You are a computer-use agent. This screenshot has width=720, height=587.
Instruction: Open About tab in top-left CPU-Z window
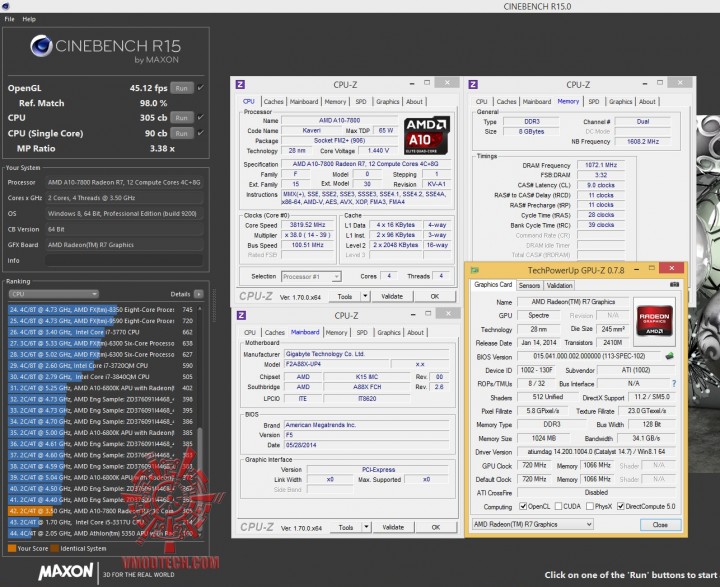coord(414,102)
